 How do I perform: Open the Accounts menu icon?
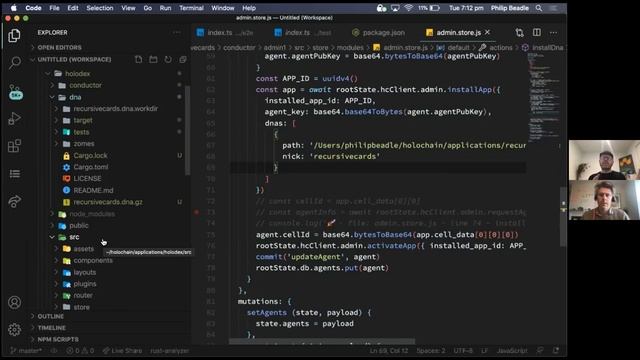[x=14, y=302]
